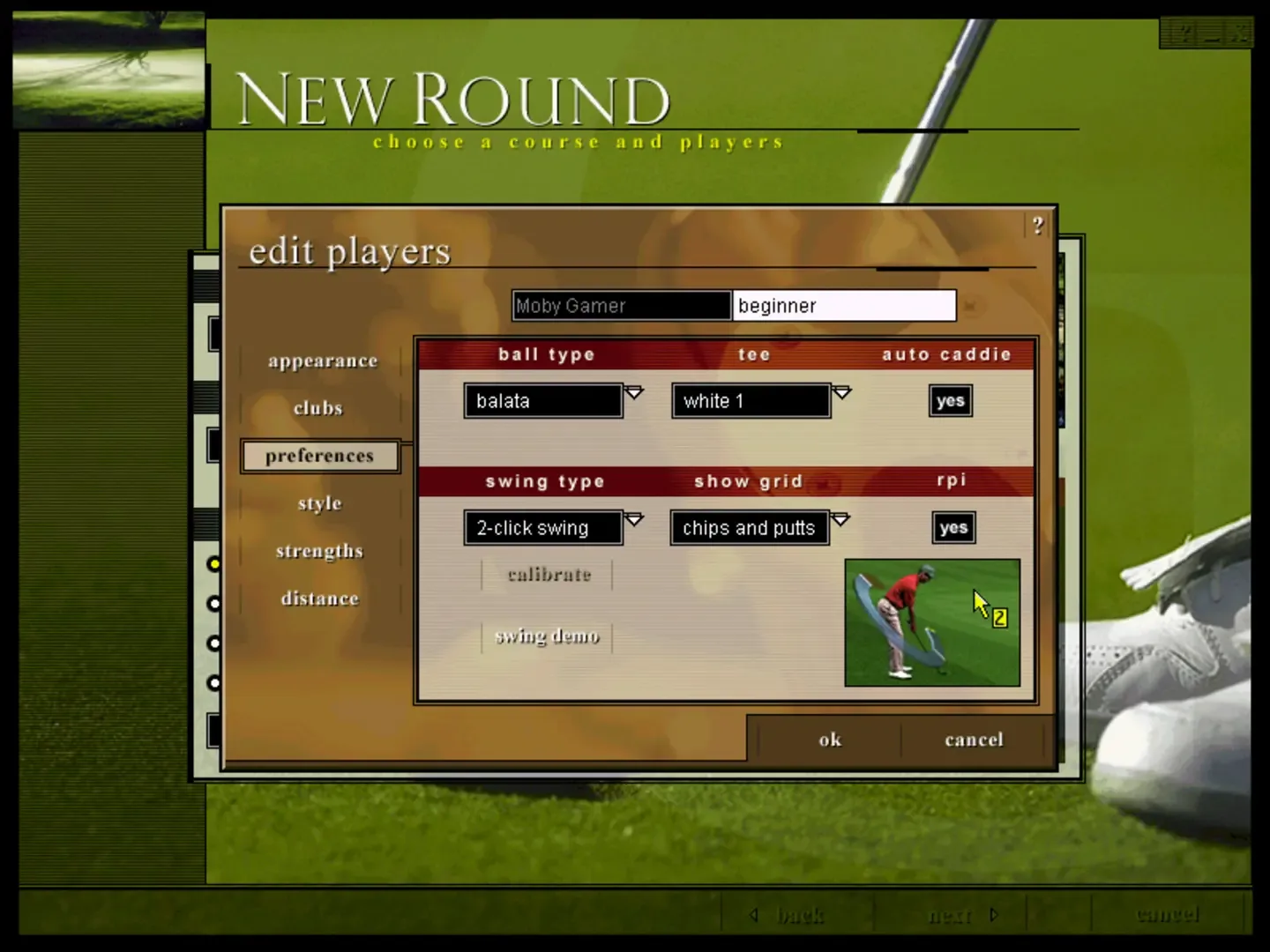Go to the strengths tab
Image resolution: width=1270 pixels, height=952 pixels.
click(x=319, y=551)
